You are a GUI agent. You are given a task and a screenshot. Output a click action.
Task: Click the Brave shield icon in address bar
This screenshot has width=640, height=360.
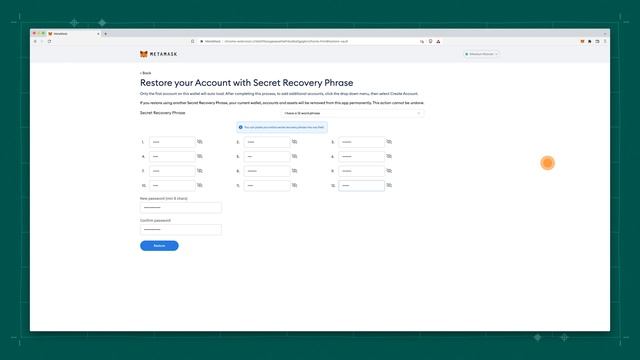coord(430,41)
